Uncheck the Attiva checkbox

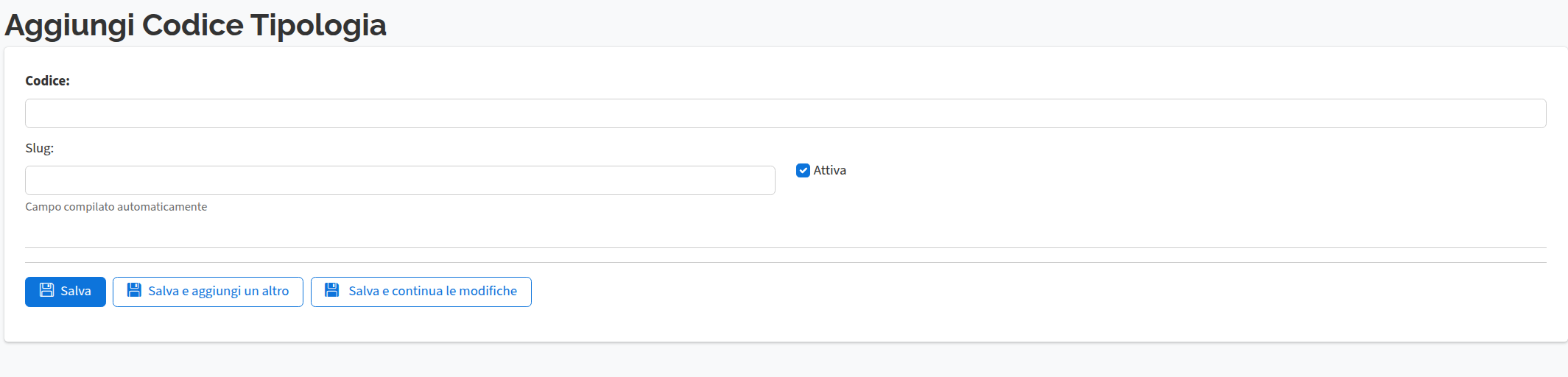pyautogui.click(x=803, y=170)
